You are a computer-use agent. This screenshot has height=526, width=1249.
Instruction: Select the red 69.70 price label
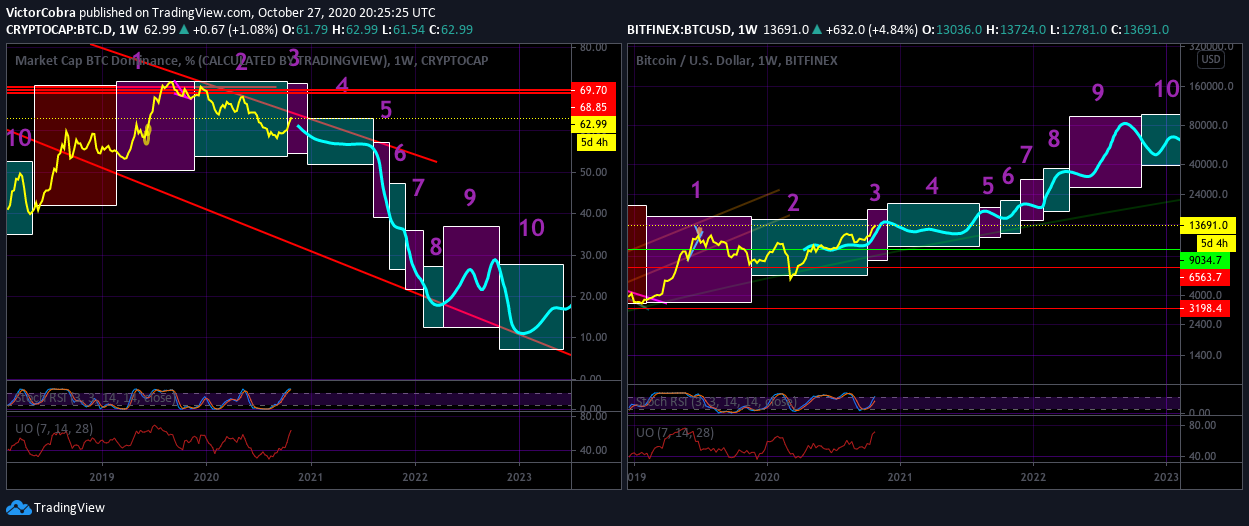coord(593,90)
